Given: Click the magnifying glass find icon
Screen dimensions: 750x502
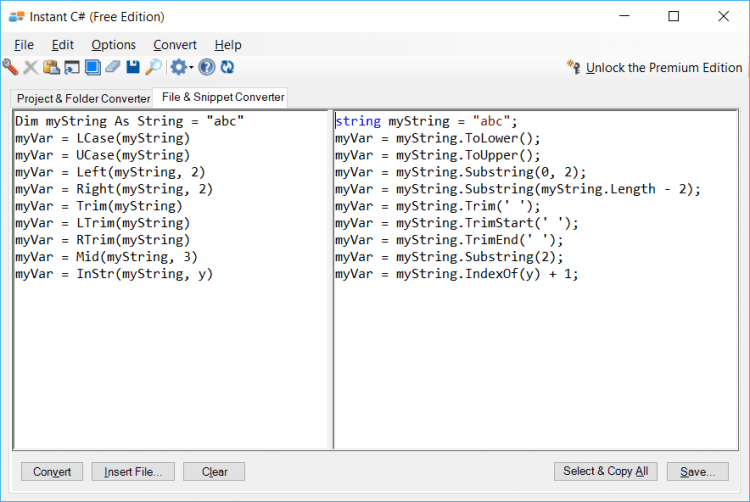Looking at the screenshot, I should point(153,67).
